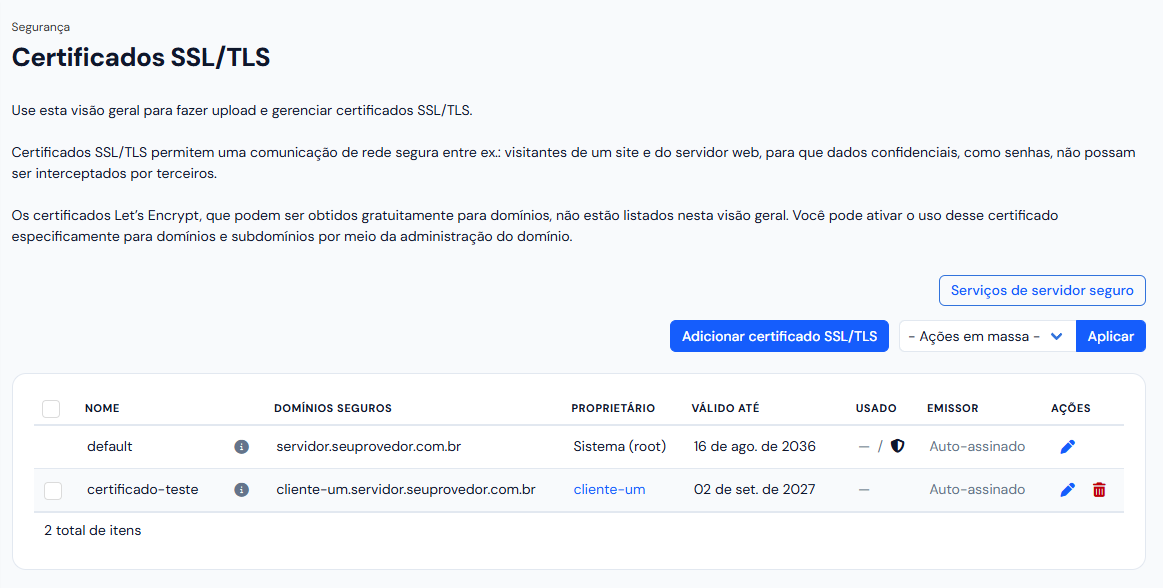1163x588 pixels.
Task: Click the 2 total de itens text
Action: pos(93,530)
